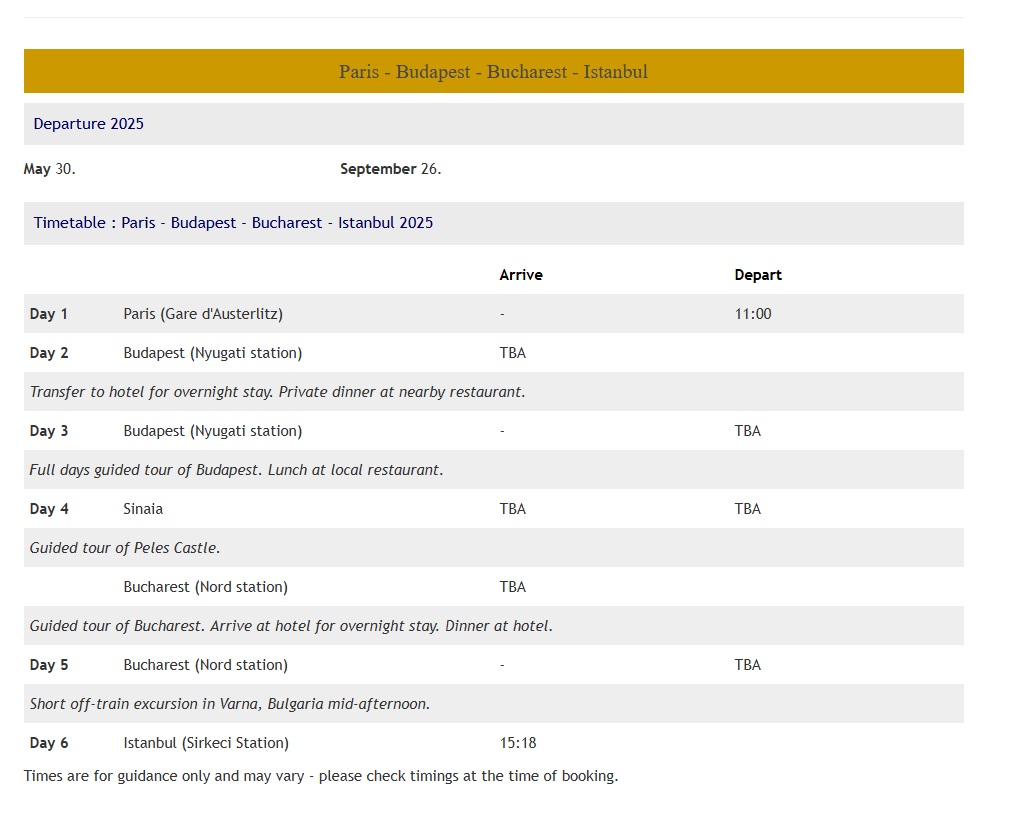Choose the May 30 departure date
Screen dimensions: 1011x823
50,169
